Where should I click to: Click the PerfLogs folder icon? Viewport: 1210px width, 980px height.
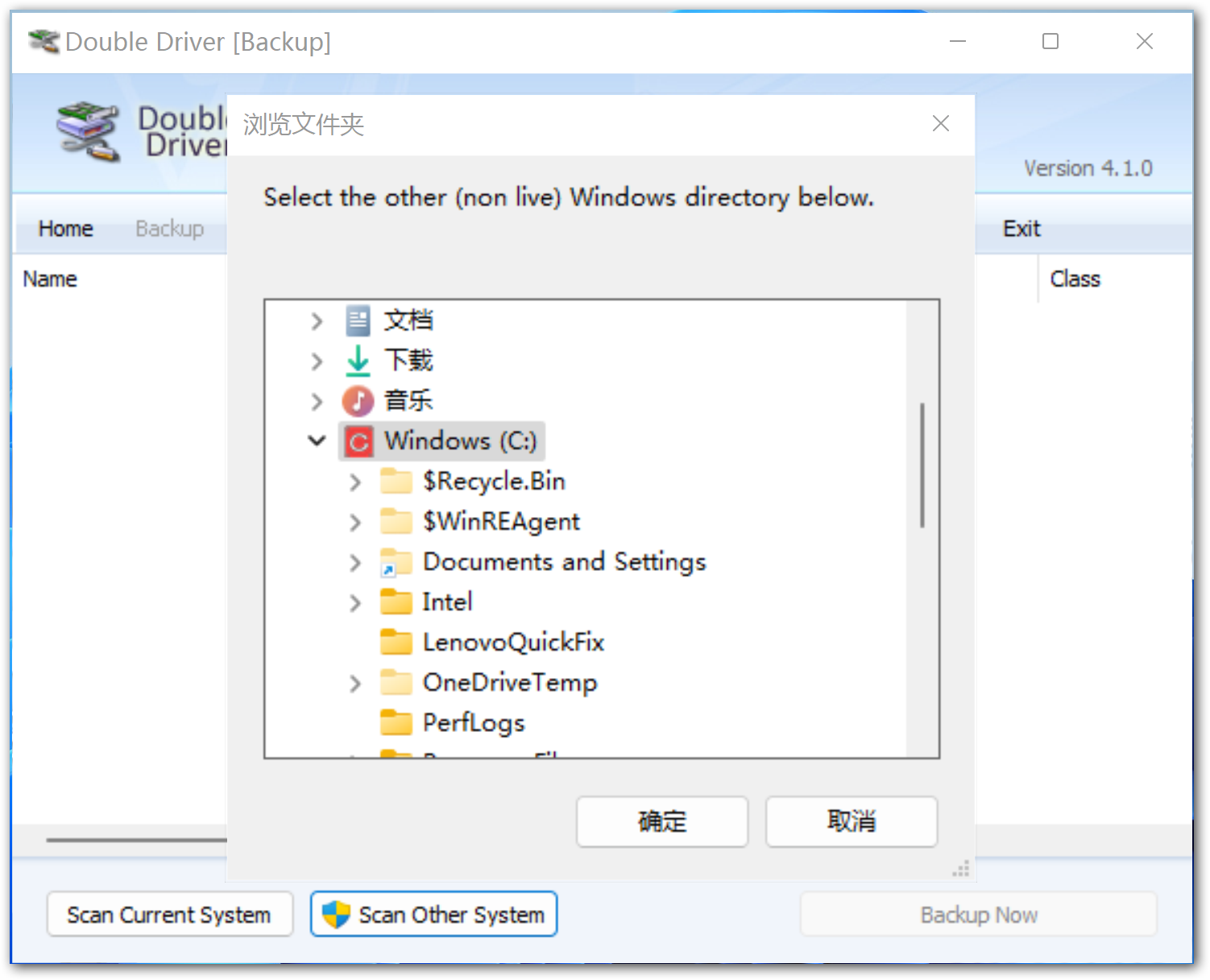pos(396,722)
